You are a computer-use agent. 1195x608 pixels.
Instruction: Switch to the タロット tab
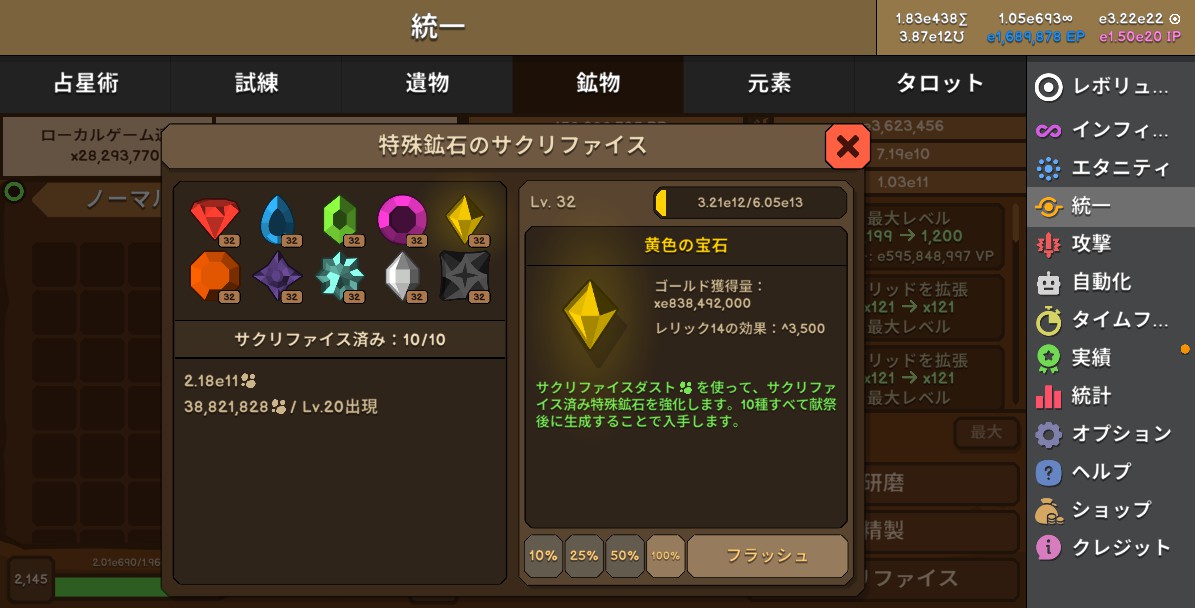click(940, 84)
